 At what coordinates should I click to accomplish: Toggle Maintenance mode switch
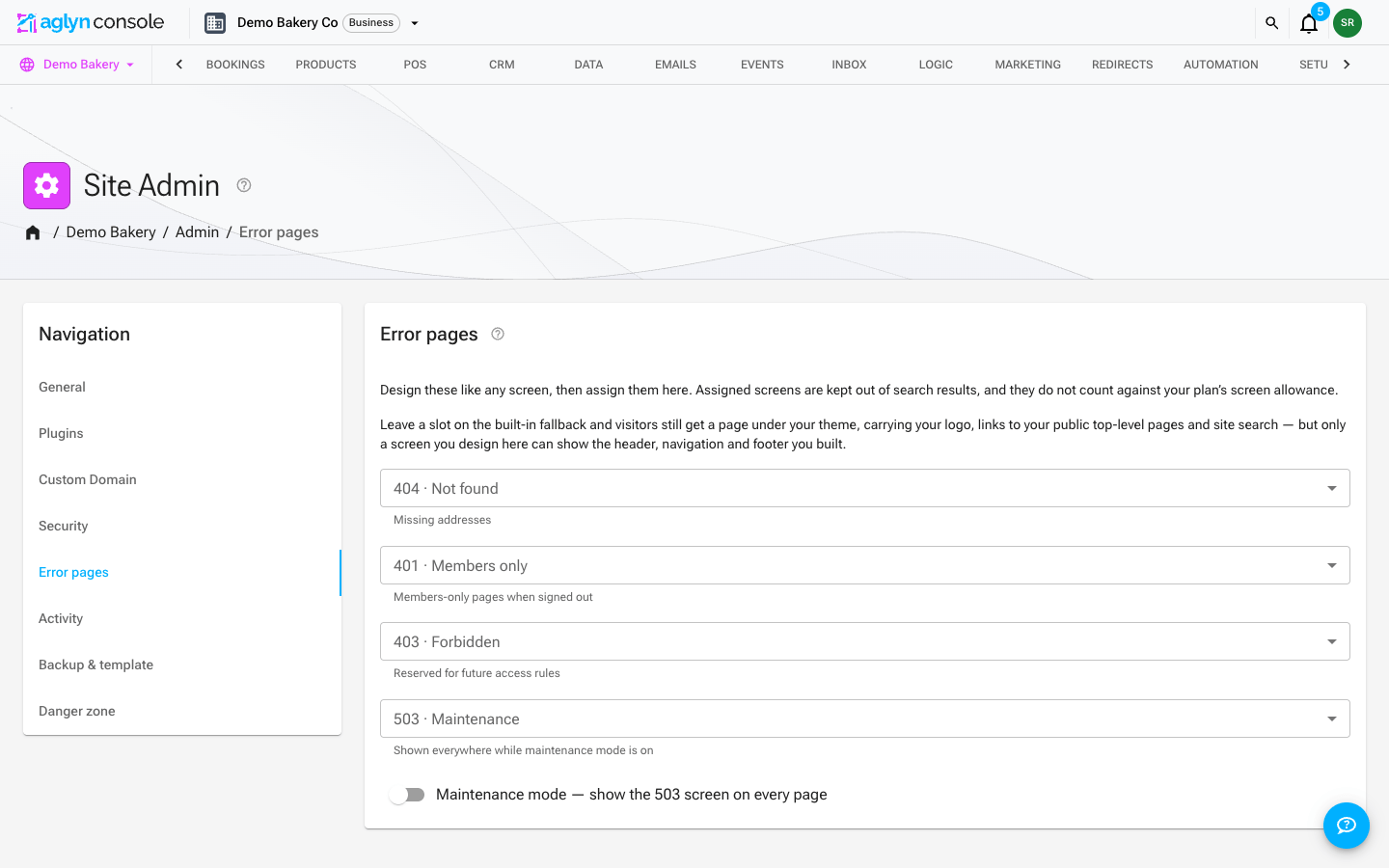coord(407,795)
